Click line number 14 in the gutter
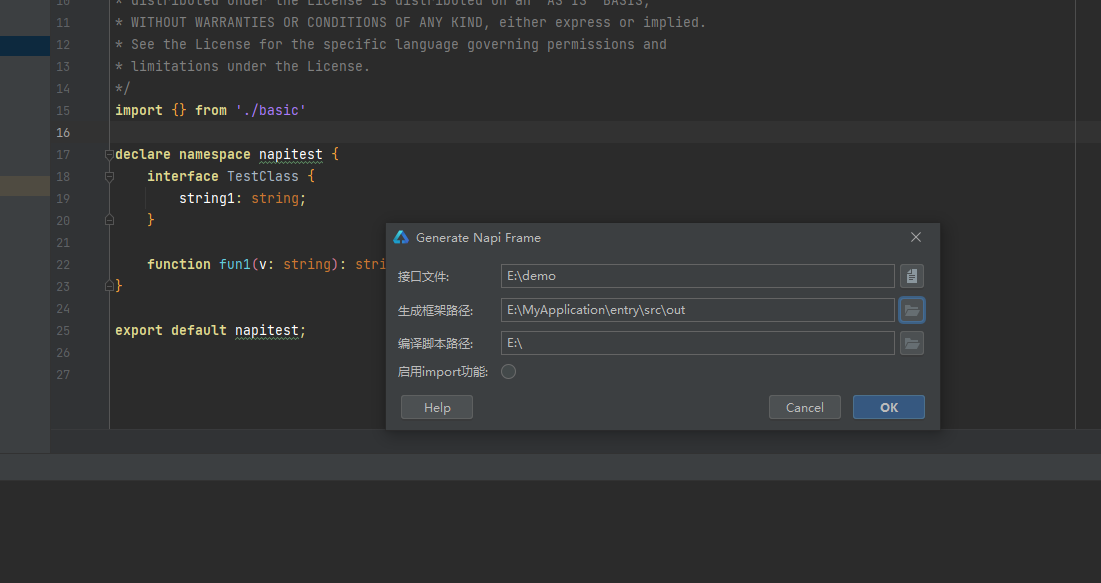This screenshot has width=1101, height=583. point(63,89)
